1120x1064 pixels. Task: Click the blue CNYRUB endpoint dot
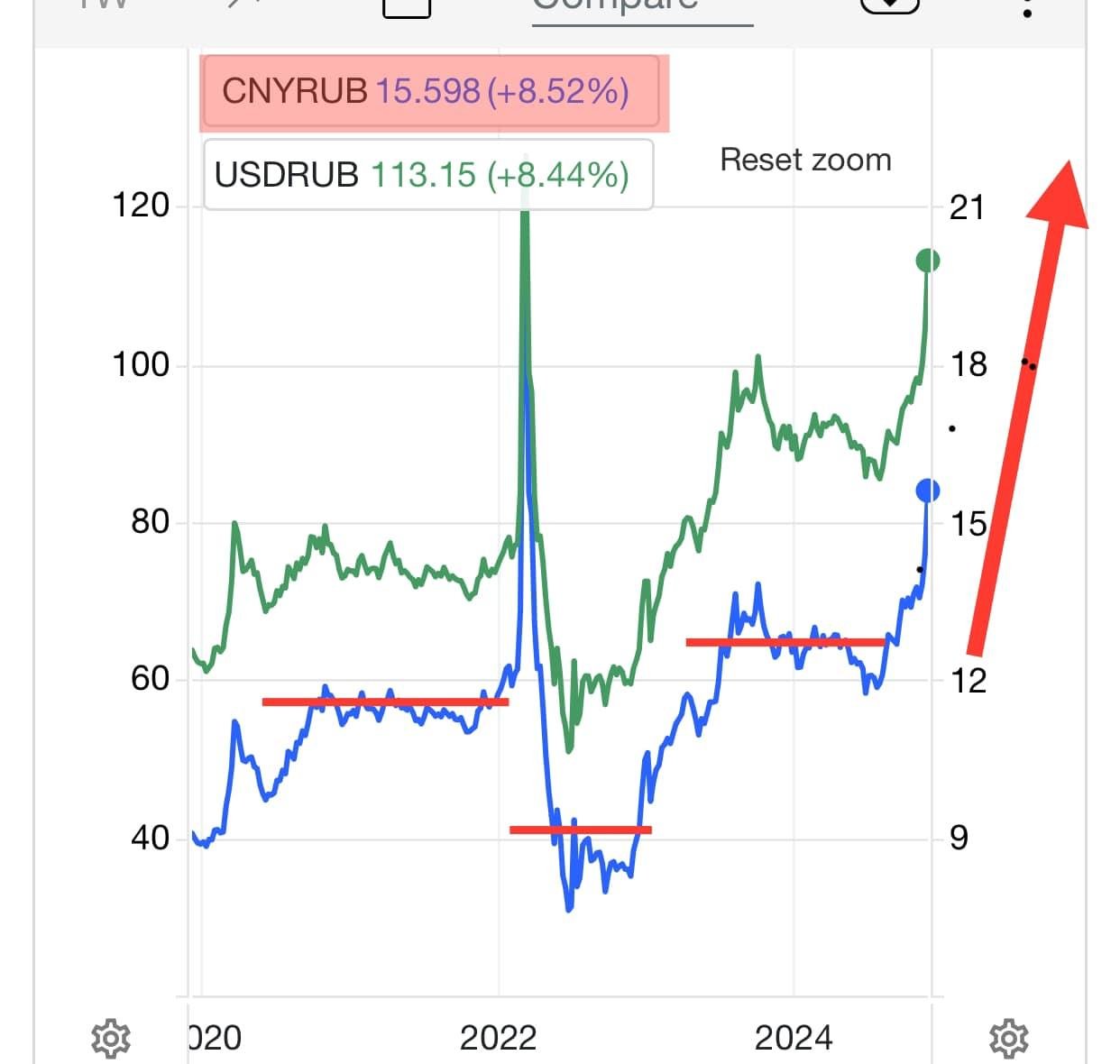coord(927,491)
